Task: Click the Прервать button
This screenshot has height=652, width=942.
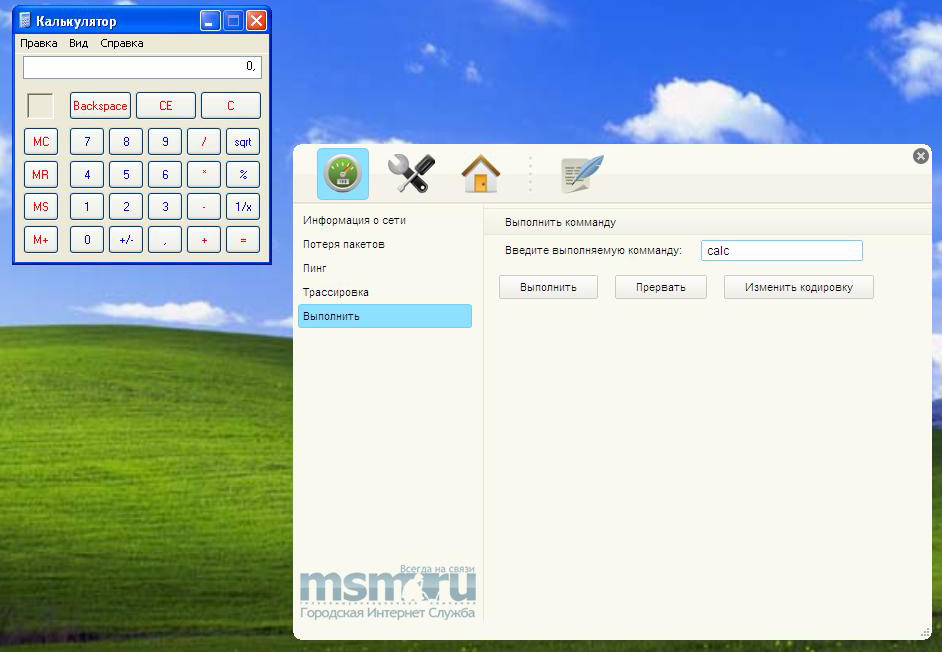Action: pyautogui.click(x=661, y=287)
